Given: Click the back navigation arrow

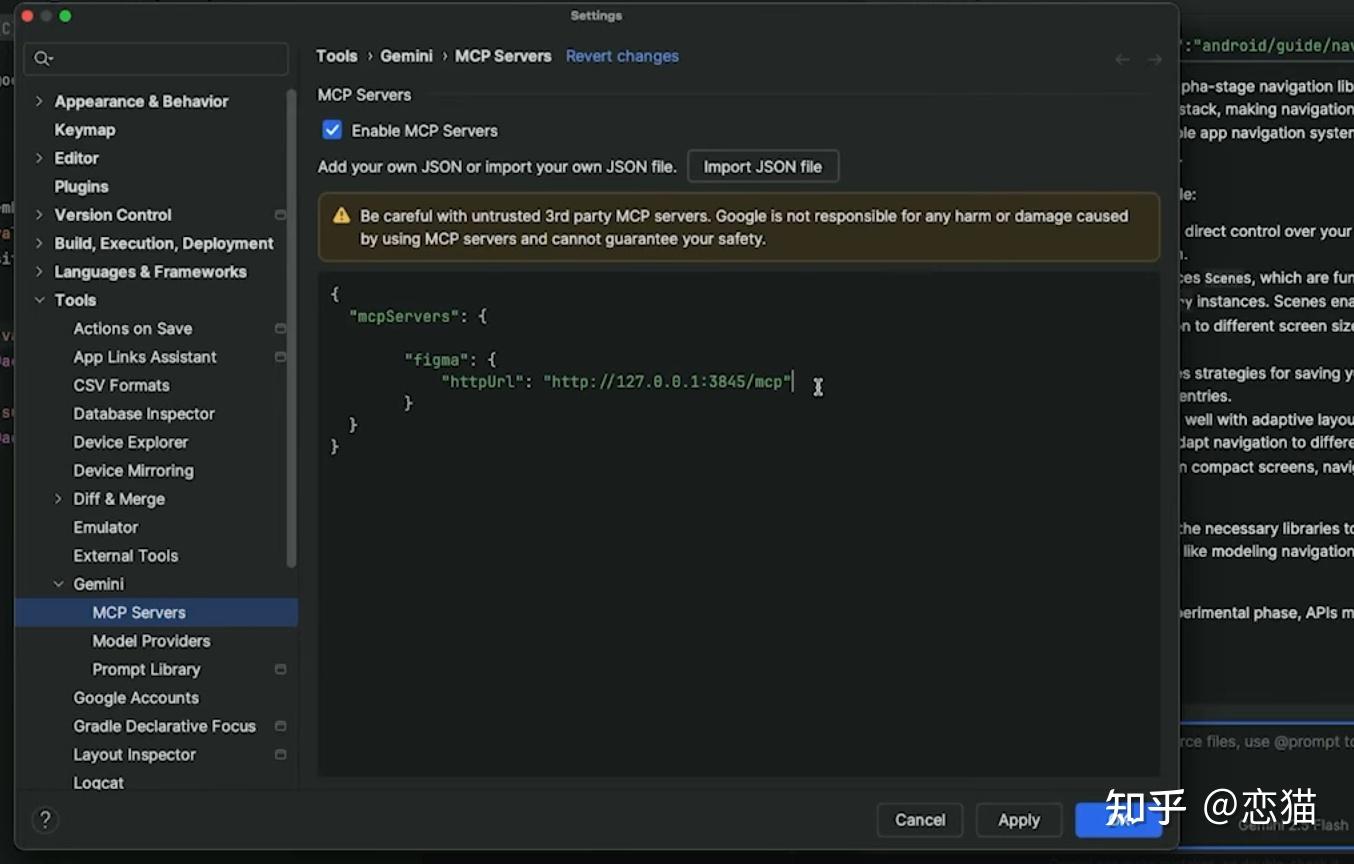Looking at the screenshot, I should (1121, 58).
